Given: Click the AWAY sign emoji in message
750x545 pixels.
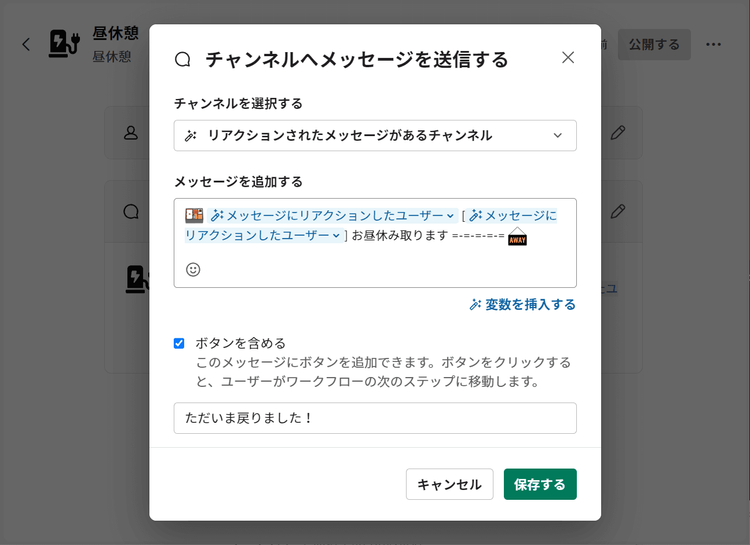Looking at the screenshot, I should 517,236.
